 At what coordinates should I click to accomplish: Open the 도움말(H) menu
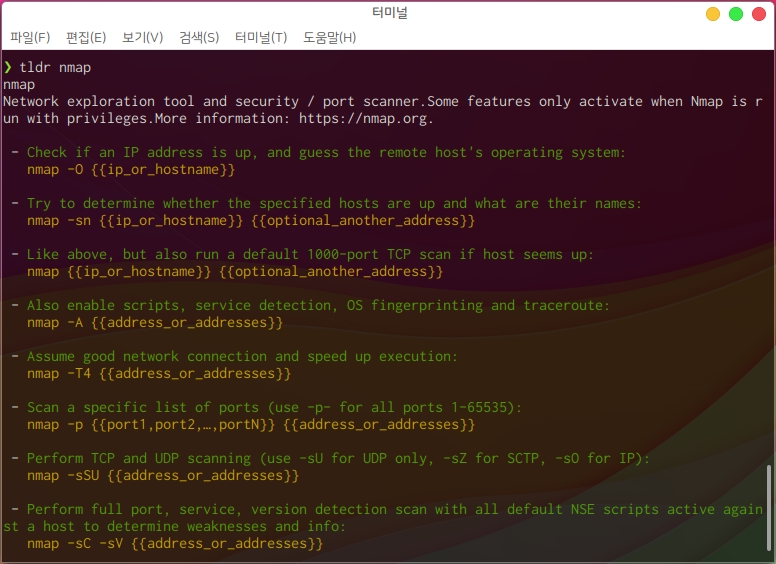329,37
